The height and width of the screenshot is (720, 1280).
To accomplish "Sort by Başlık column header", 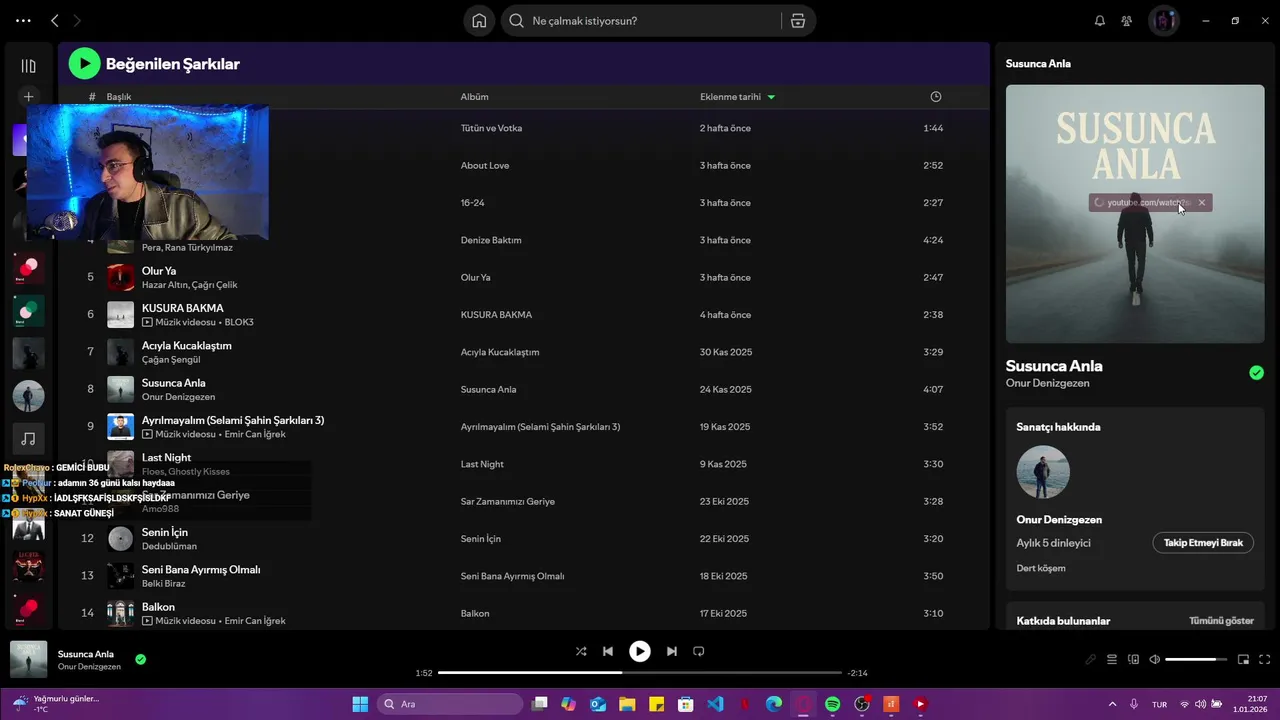I will [119, 97].
